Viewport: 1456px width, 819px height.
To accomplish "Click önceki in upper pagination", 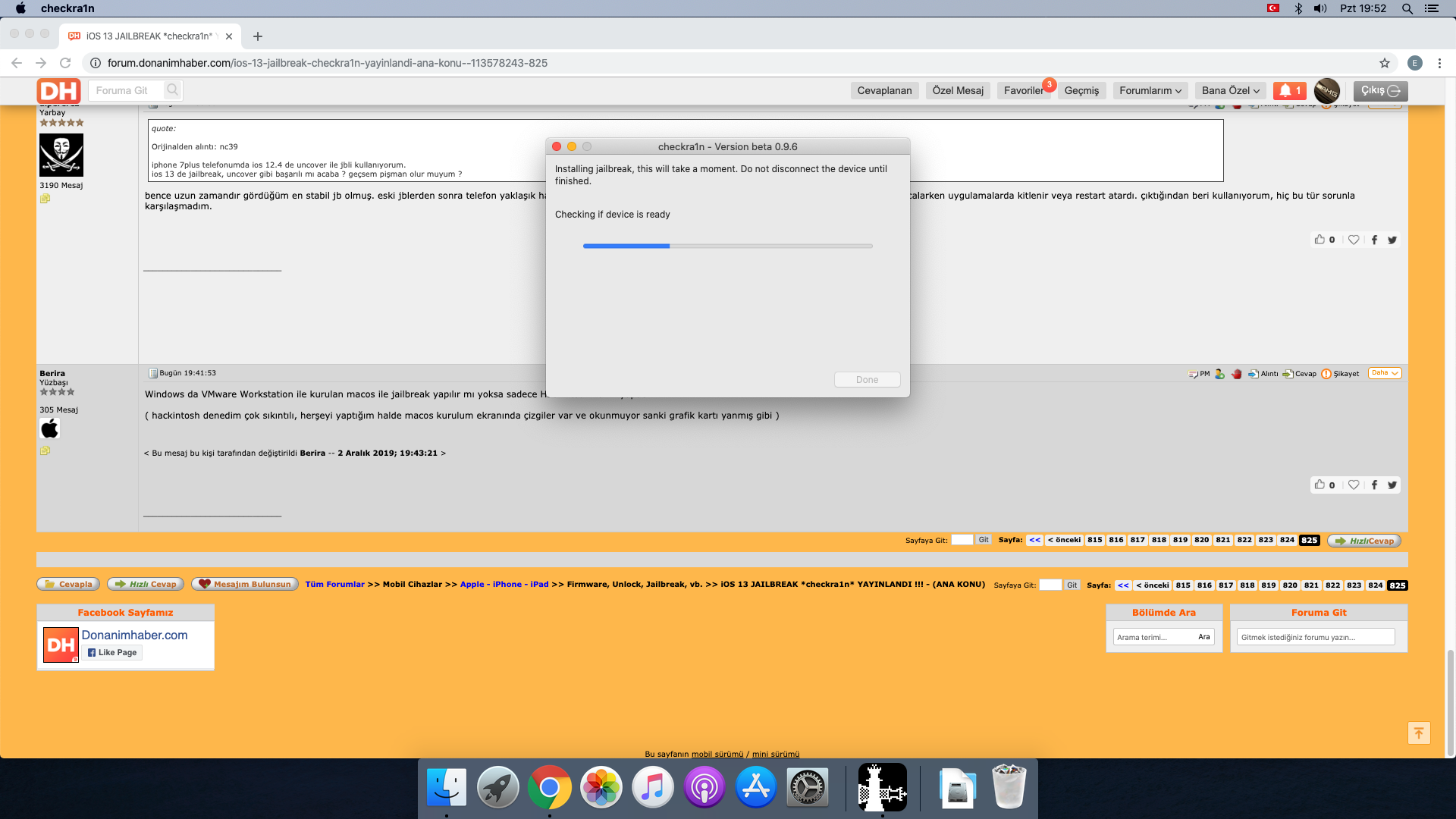I will [x=1064, y=540].
